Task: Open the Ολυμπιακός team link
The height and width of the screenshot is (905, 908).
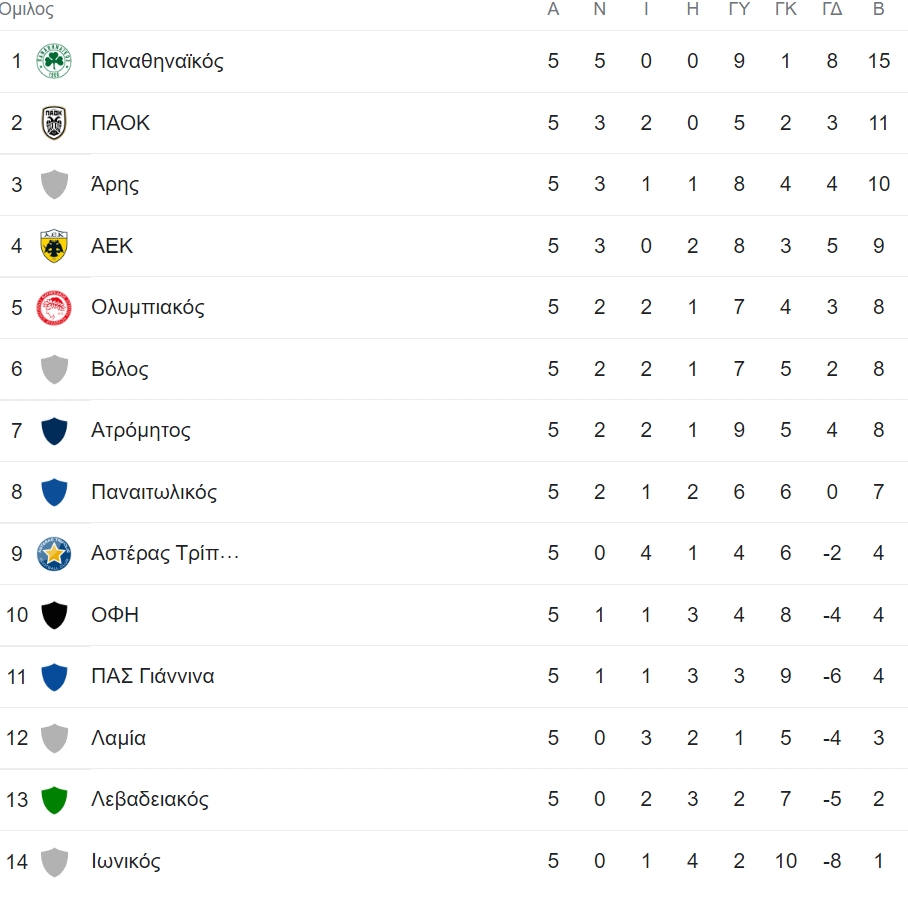Action: coord(148,307)
